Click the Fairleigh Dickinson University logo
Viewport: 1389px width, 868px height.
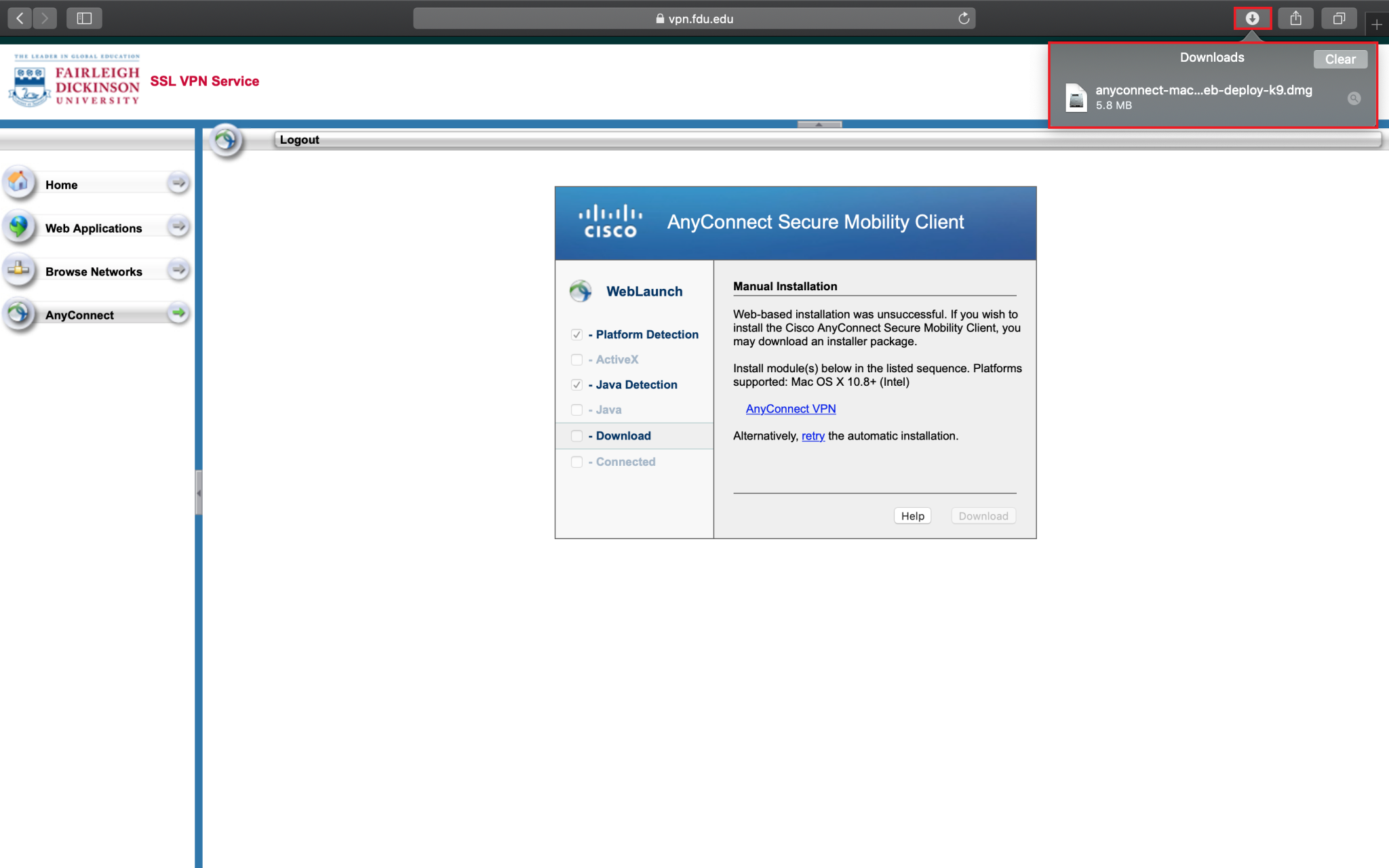[75, 81]
